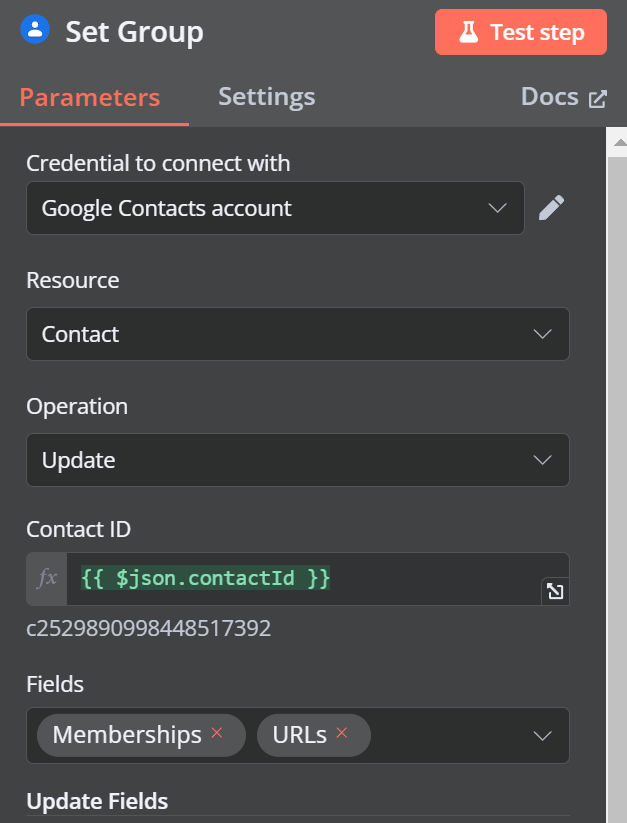Click the external link icon beside Docs
627x823 pixels.
(598, 99)
